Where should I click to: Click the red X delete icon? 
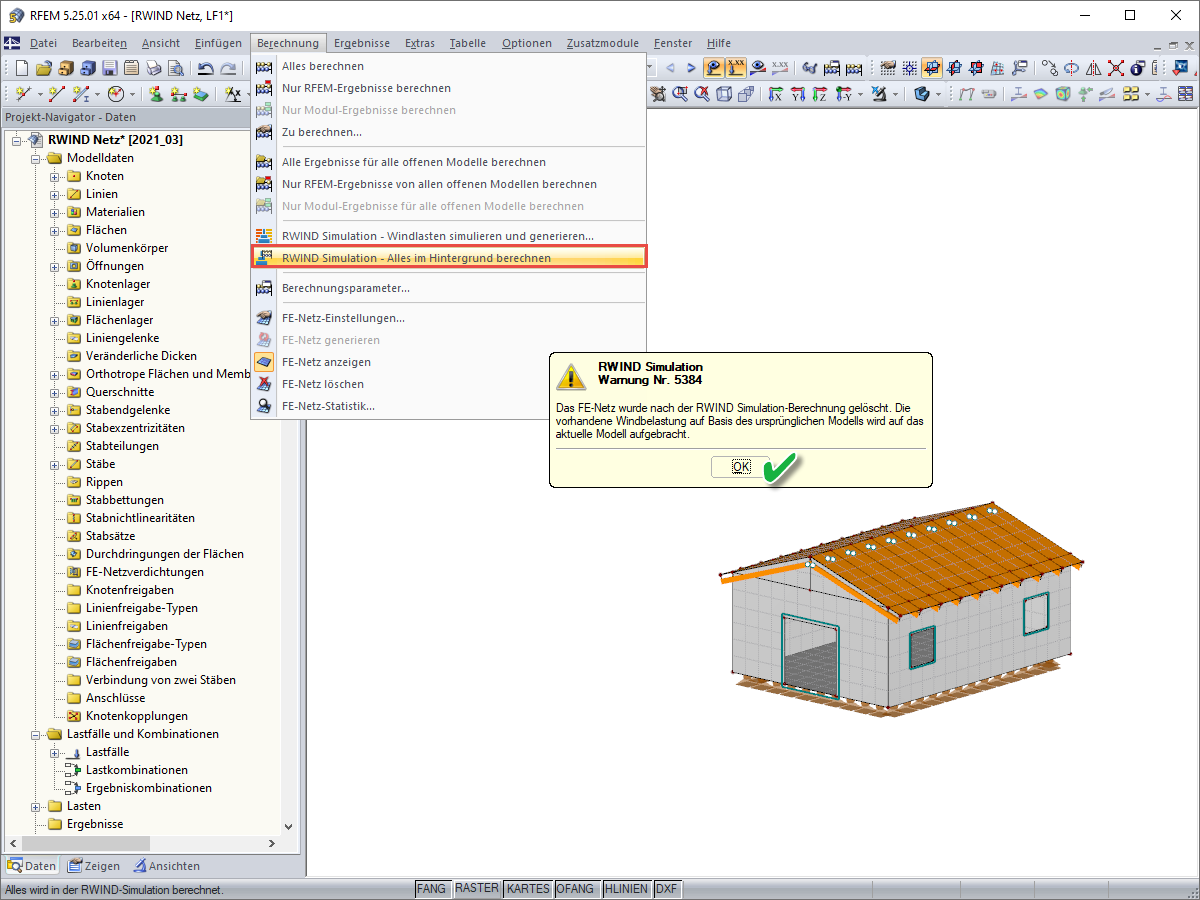tap(1116, 68)
